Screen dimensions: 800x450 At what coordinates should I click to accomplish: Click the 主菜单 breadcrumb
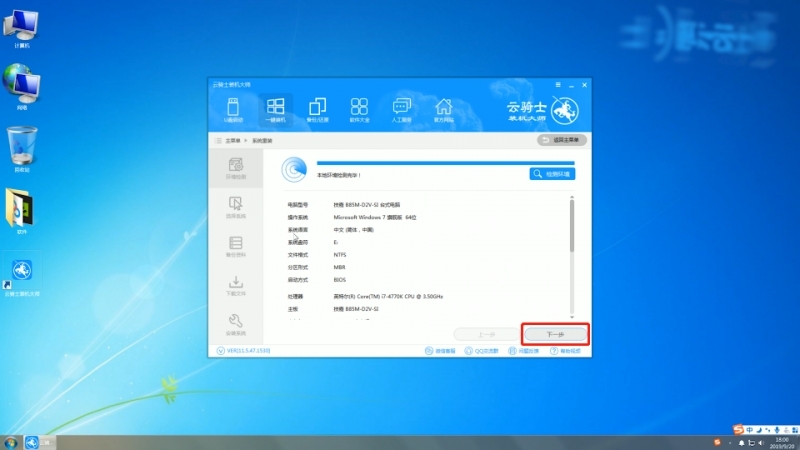coord(233,140)
